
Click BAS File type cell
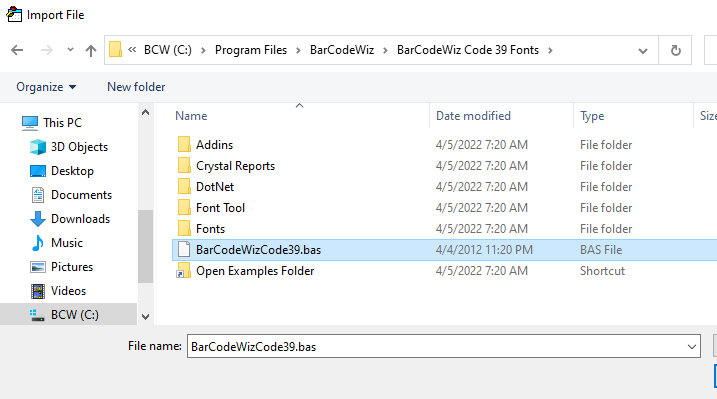(x=601, y=250)
